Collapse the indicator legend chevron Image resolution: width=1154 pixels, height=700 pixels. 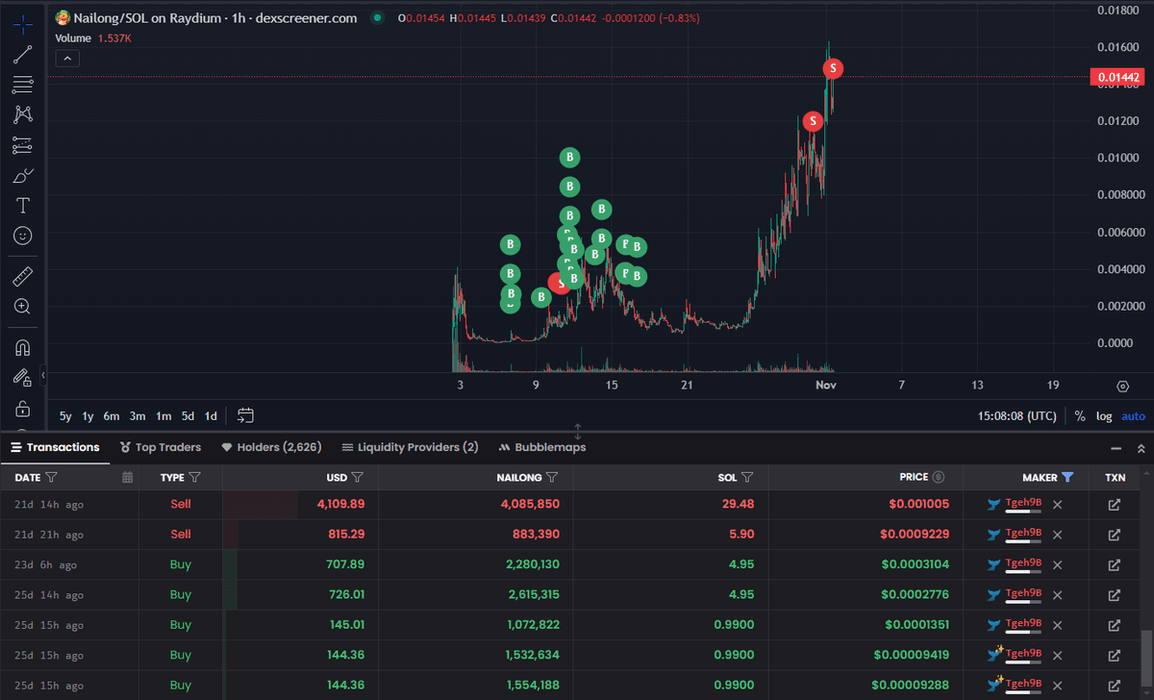pos(67,58)
